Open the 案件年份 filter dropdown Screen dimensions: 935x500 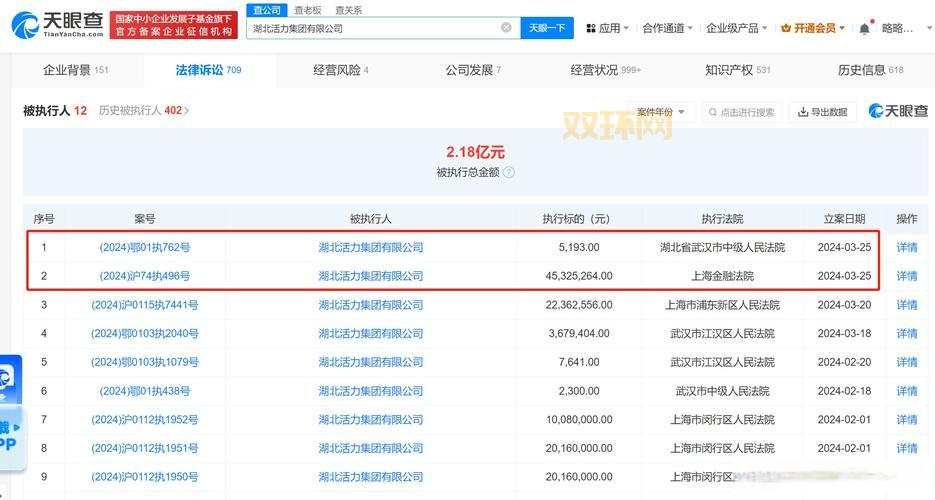pos(661,112)
